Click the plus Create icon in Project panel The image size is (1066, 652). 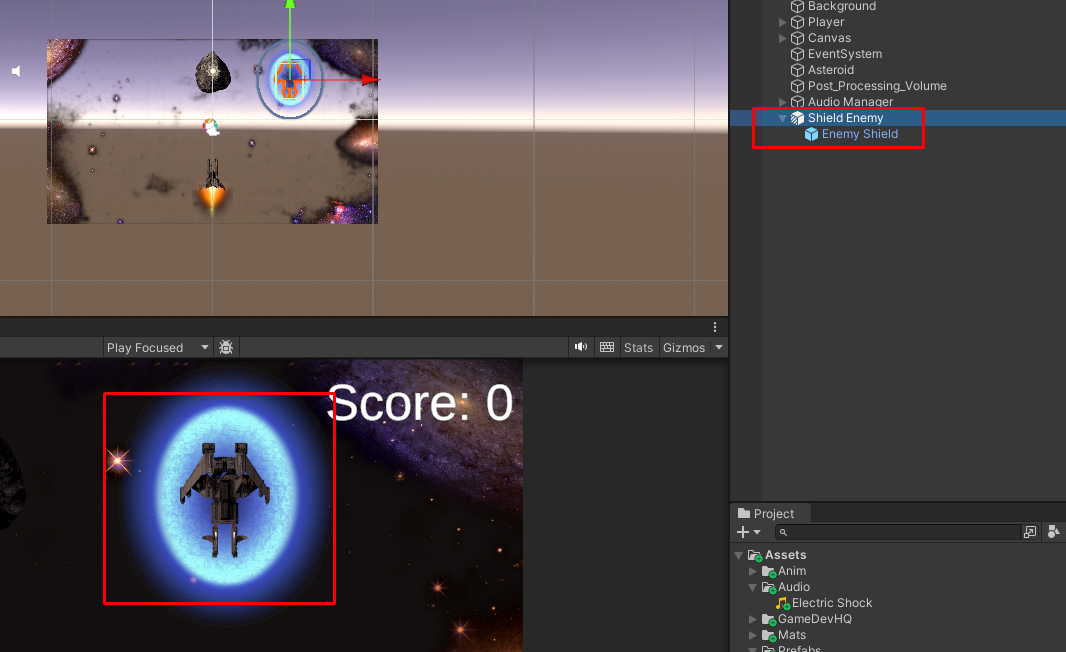[745, 531]
